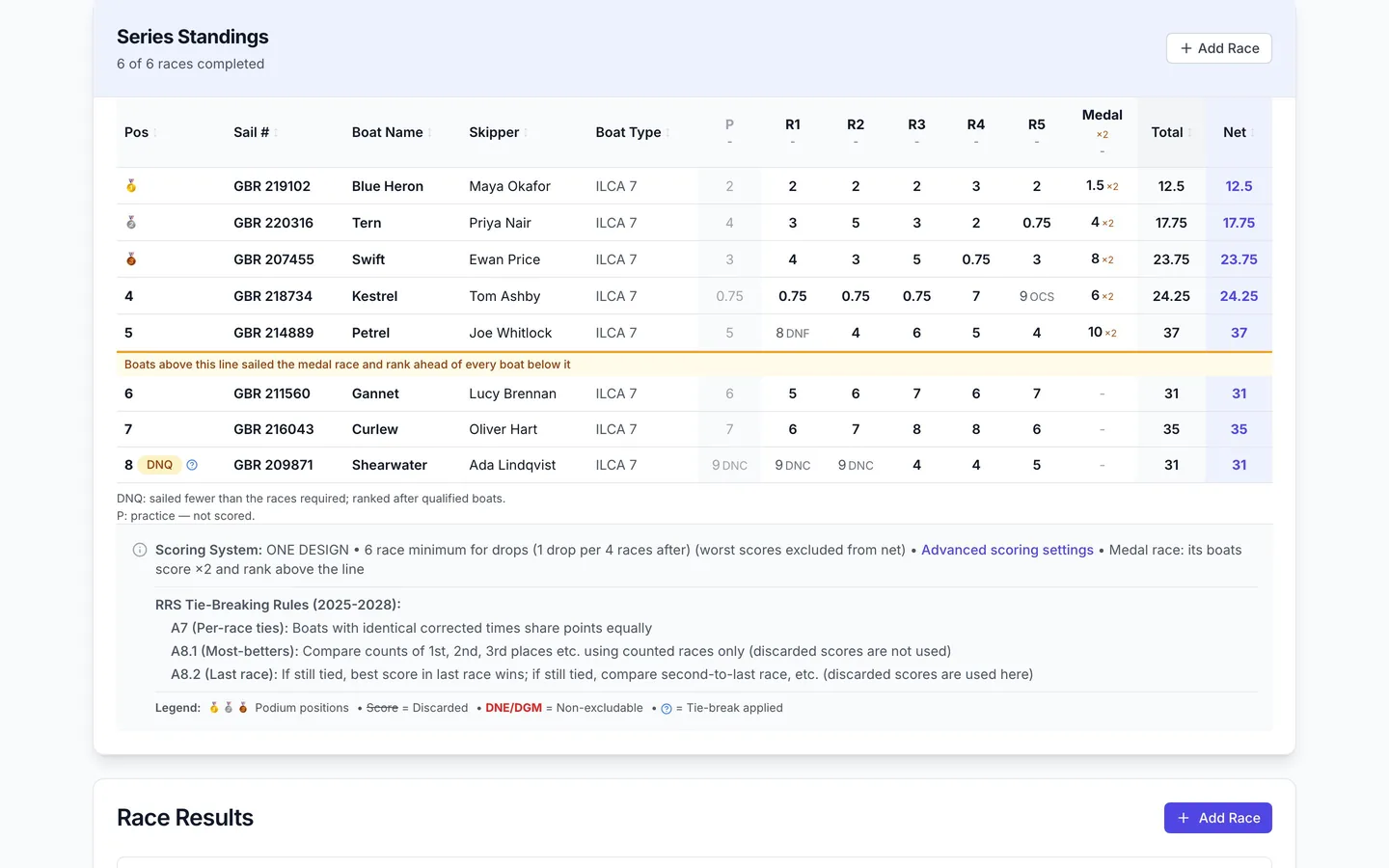Click the silver medal icon for Tern
Screen dimensions: 1389x868
(x=131, y=223)
